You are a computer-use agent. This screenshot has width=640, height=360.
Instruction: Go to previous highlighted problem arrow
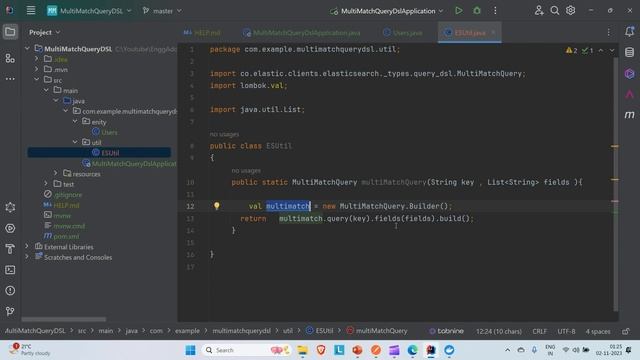601,50
